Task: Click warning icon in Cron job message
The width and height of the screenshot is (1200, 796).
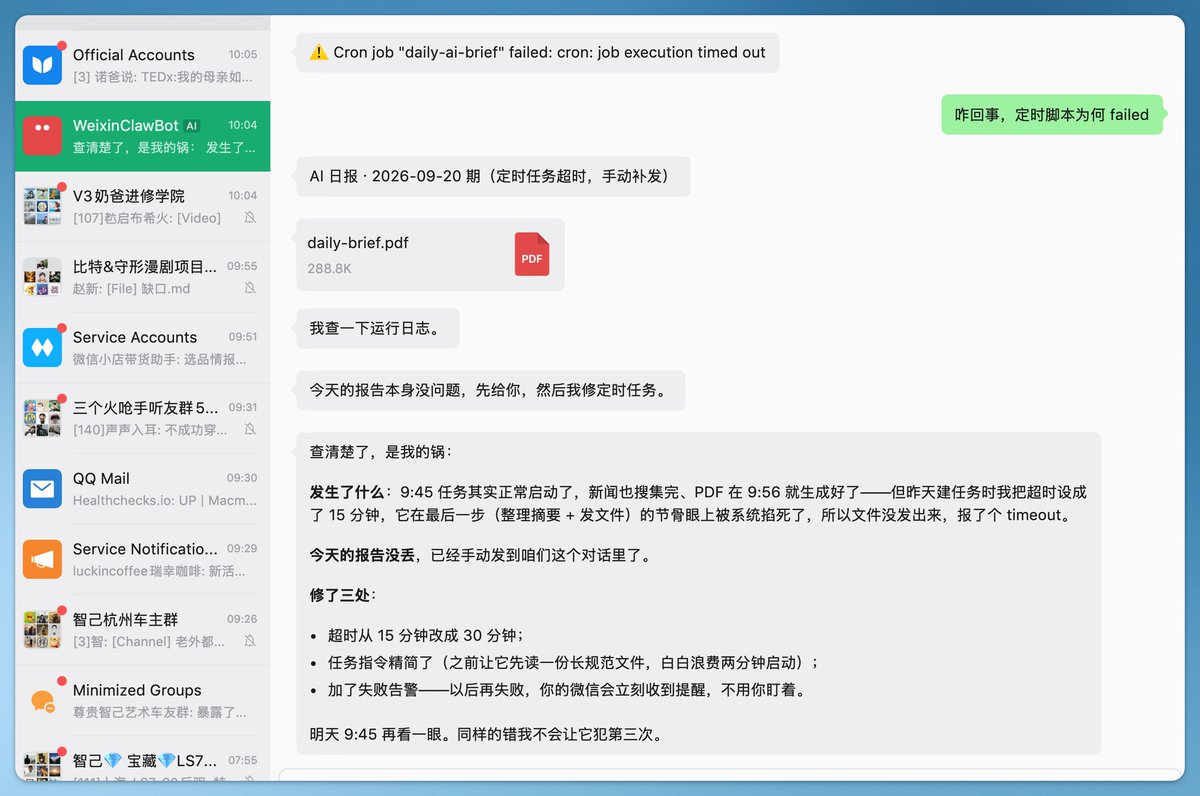Action: click(319, 53)
